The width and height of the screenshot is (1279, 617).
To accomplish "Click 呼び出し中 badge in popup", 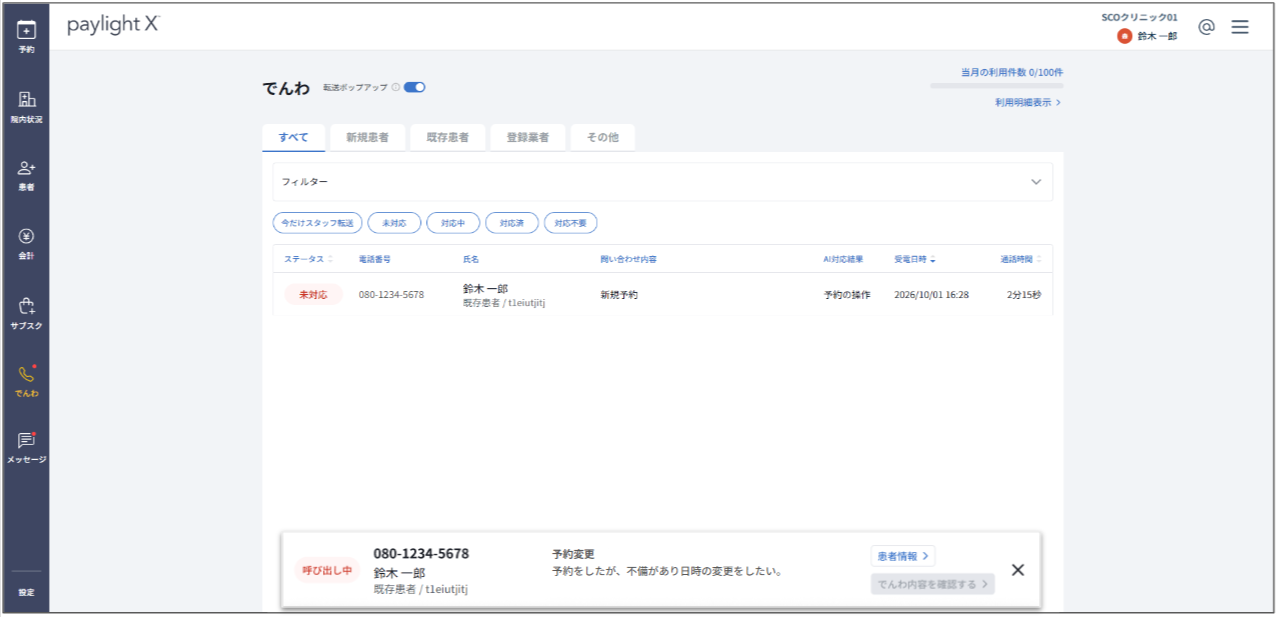I will pyautogui.click(x=327, y=570).
